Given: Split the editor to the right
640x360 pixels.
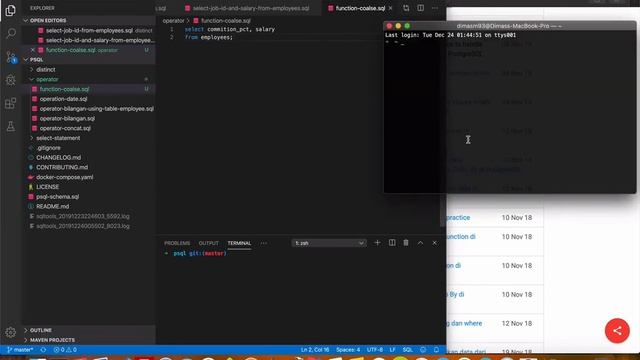Looking at the screenshot, I should [x=420, y=8].
